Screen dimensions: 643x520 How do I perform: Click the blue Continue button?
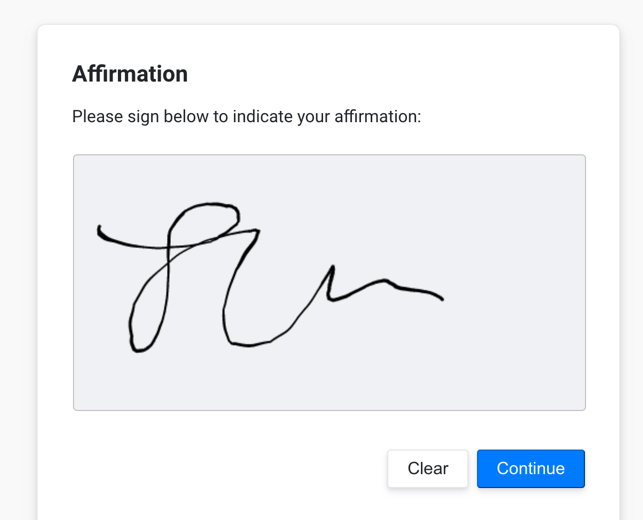531,468
